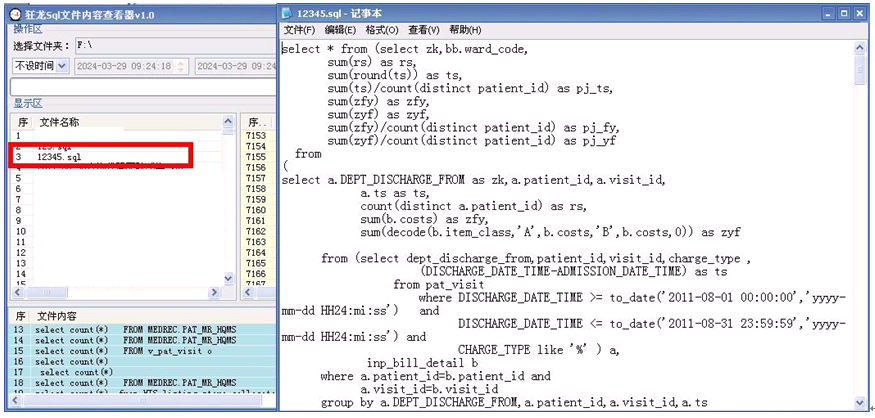Click the empty search text box under time filter
The height and width of the screenshot is (418, 875).
[x=143, y=87]
